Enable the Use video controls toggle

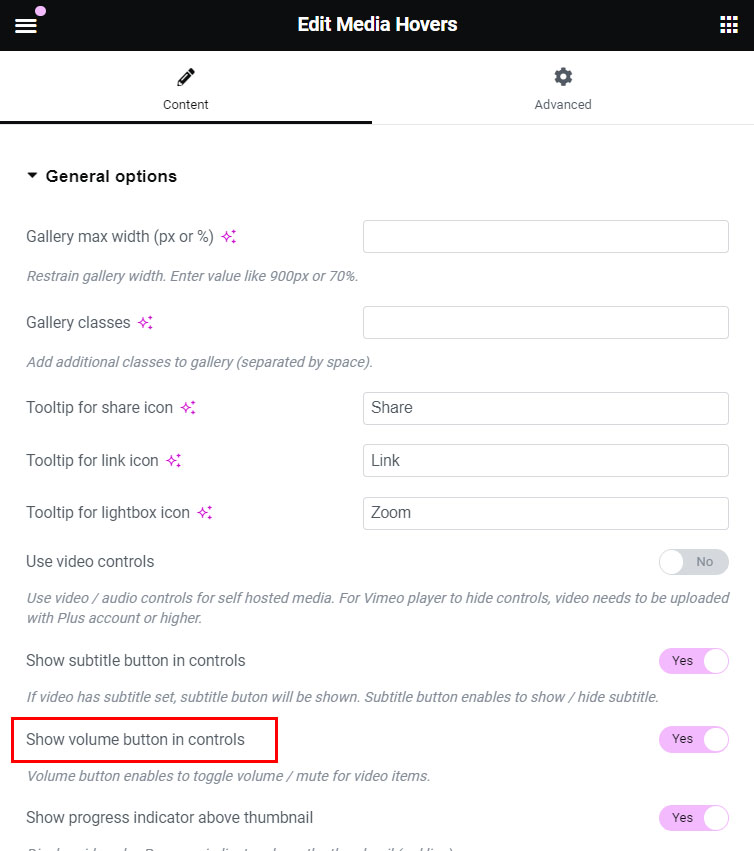click(x=693, y=562)
